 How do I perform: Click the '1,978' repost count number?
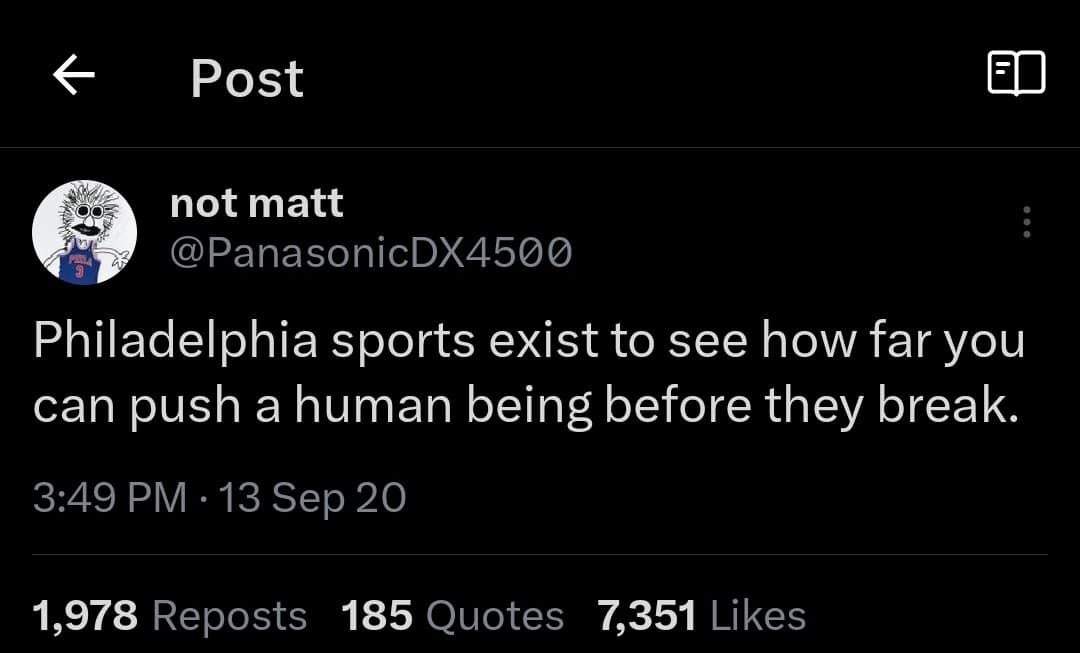pyautogui.click(x=85, y=615)
